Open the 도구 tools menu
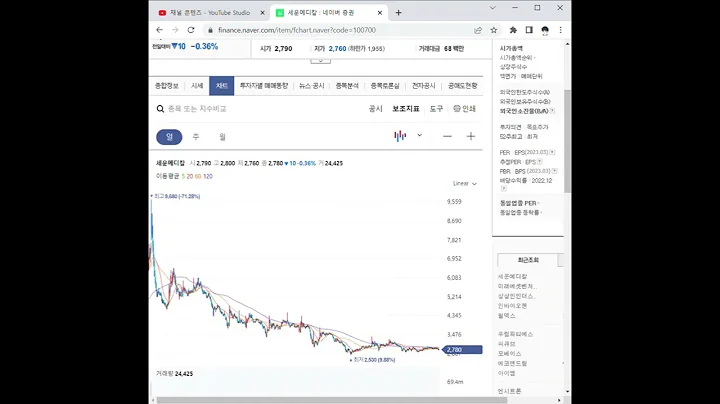 coord(436,109)
